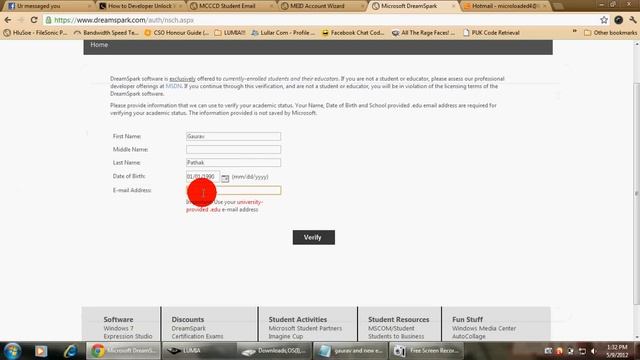Open the Facebook Chat Codes bookmark

353,33
